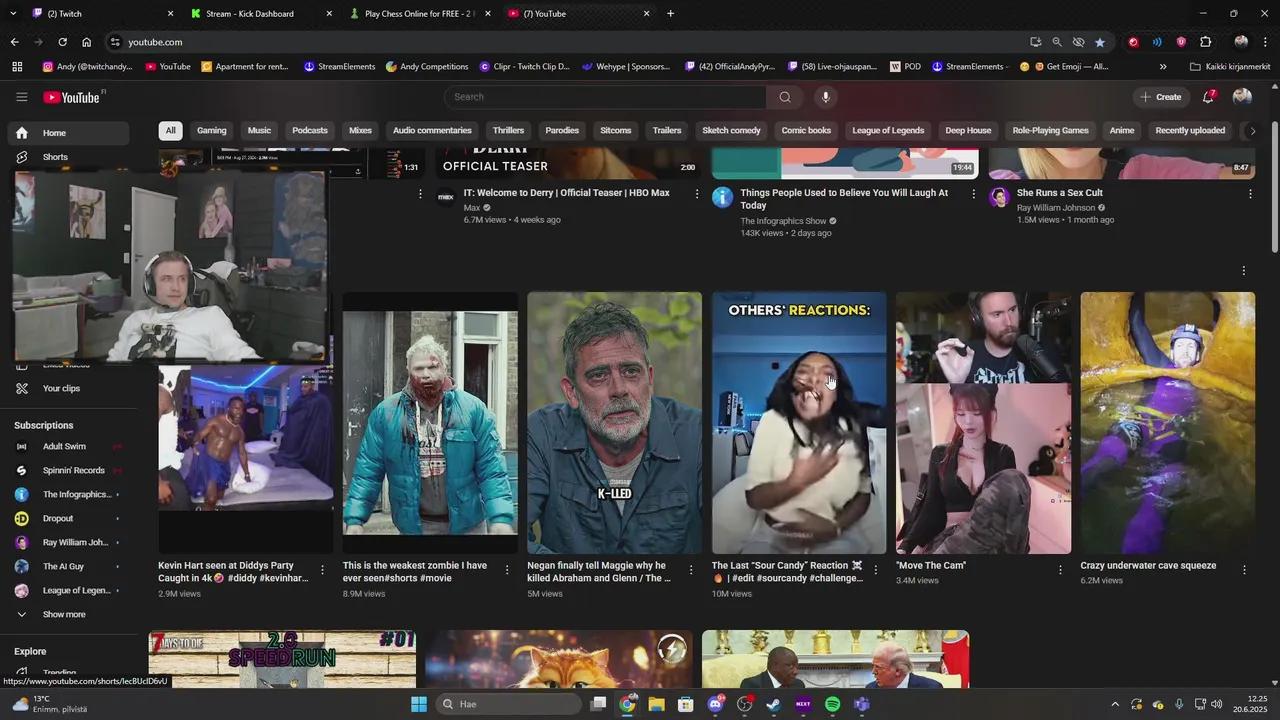Screen dimensions: 1280x720
Task: Select the Podcasts category chip
Action: [x=310, y=131]
